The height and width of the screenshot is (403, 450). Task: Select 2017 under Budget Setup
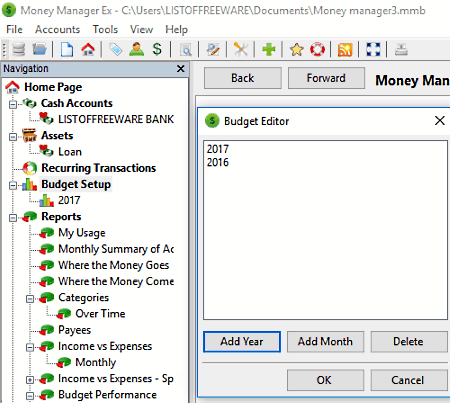coord(69,200)
